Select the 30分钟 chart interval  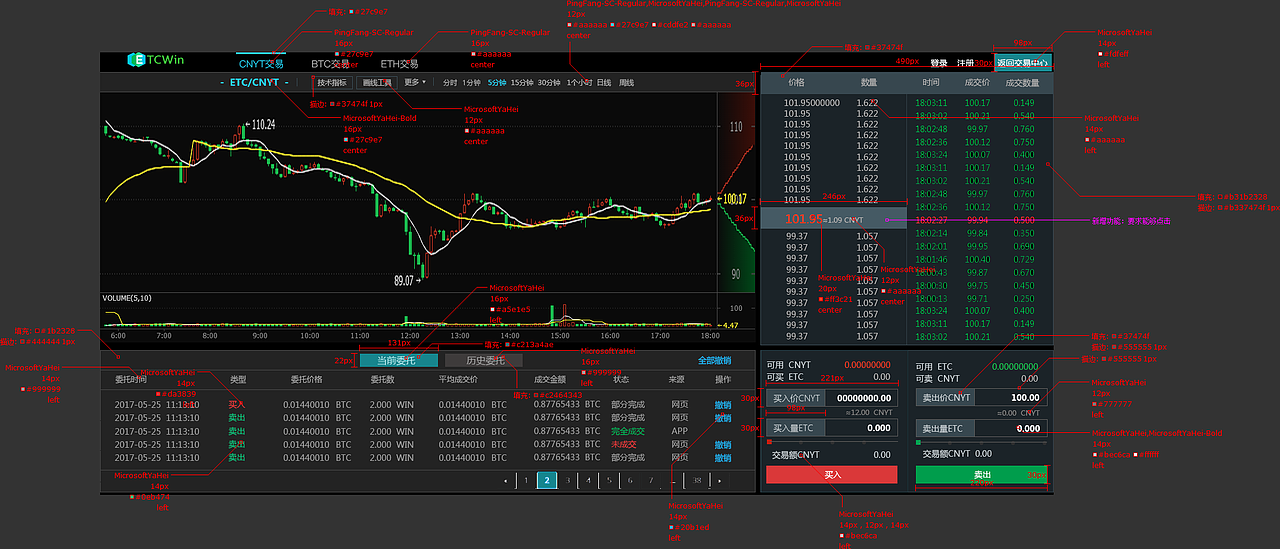point(549,82)
